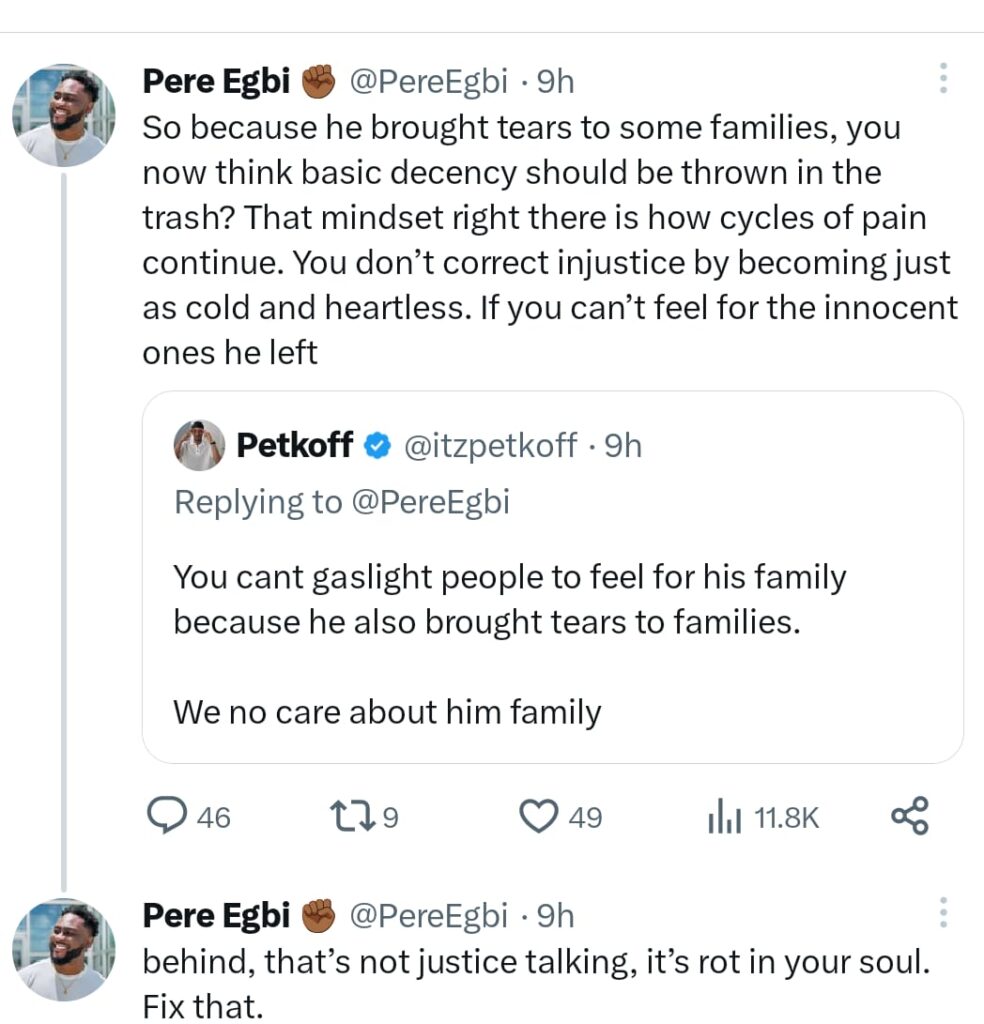Viewport: 984px width, 1024px height.
Task: Click the Pere Egbi display name at top
Action: coord(216,82)
